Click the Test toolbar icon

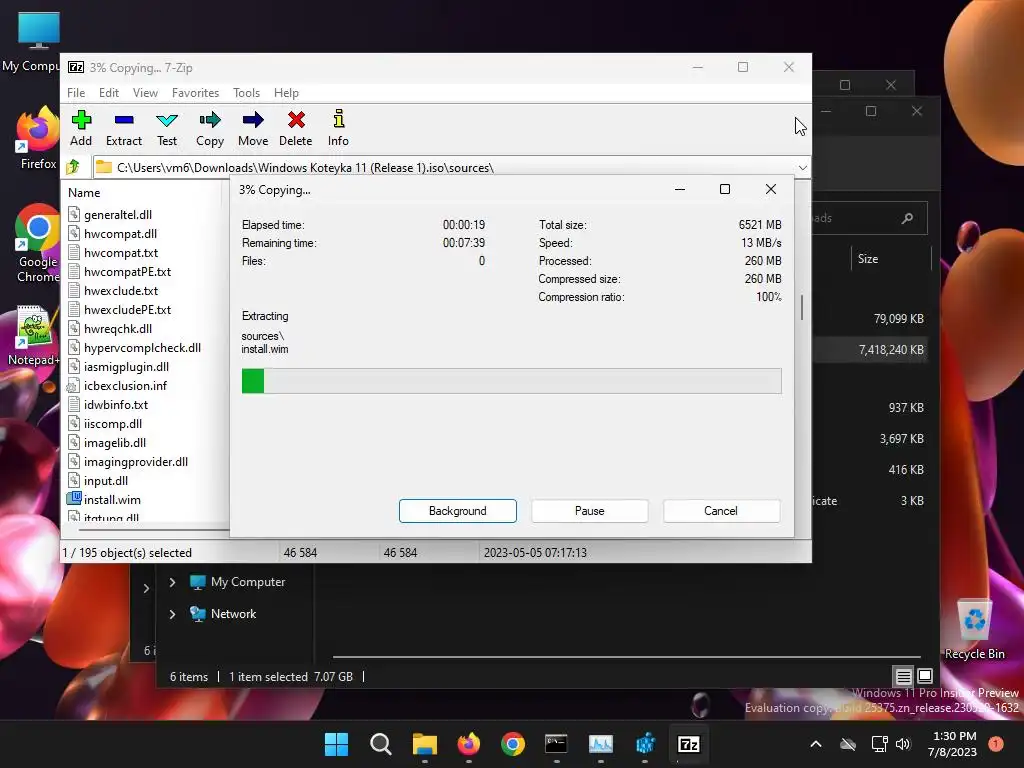(167, 128)
